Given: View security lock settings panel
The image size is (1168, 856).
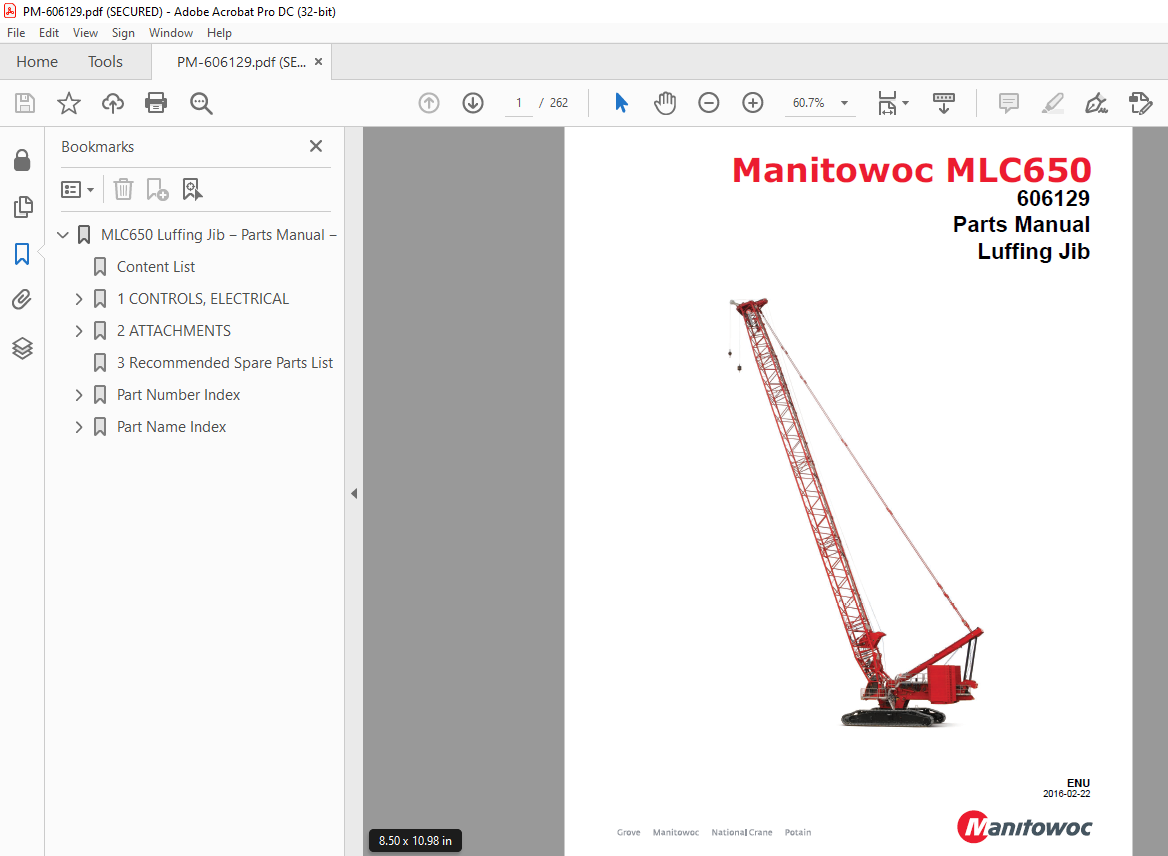Looking at the screenshot, I should (22, 159).
